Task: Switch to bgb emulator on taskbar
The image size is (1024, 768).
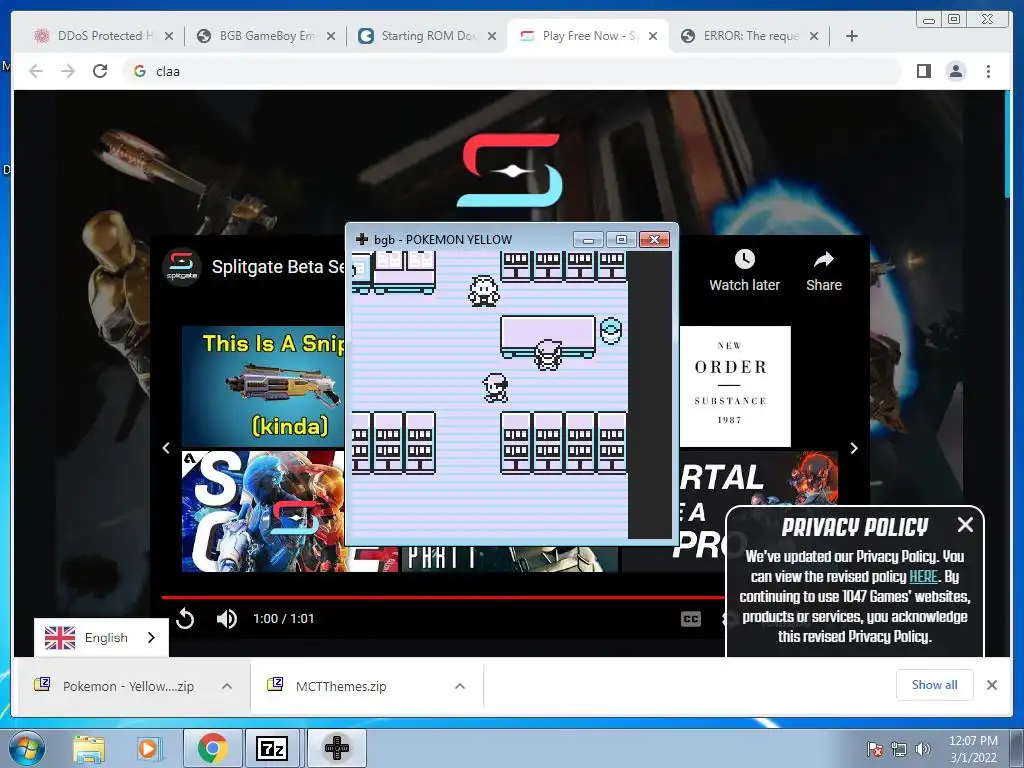Action: pos(337,748)
